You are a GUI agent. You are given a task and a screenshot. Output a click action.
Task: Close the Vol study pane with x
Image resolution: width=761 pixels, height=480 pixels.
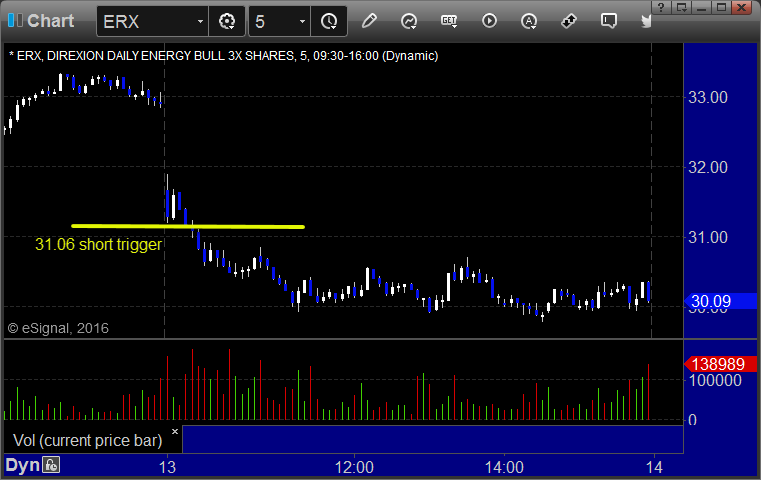175,431
